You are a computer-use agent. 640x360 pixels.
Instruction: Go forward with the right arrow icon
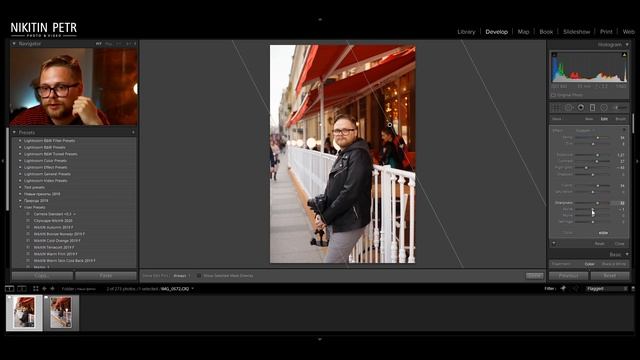coord(52,289)
